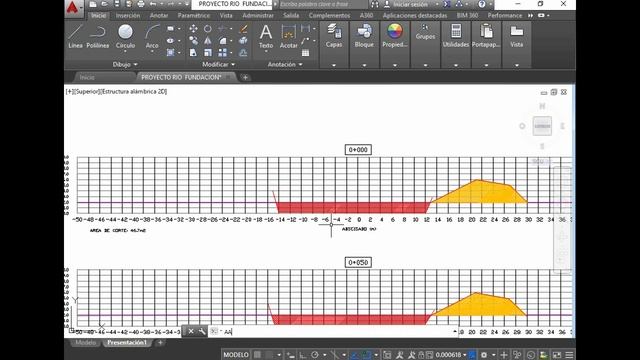The width and height of the screenshot is (640, 360).
Task: Open the Capas layers panel button
Action: point(334,36)
